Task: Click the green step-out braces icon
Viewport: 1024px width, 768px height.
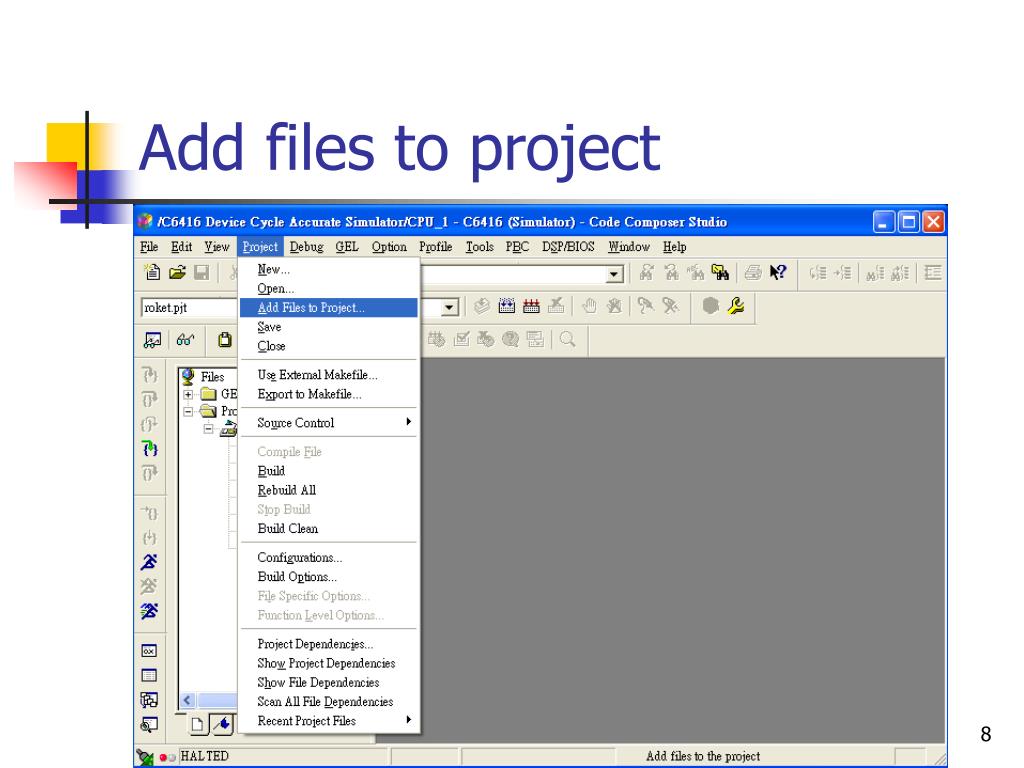Action: click(x=150, y=449)
